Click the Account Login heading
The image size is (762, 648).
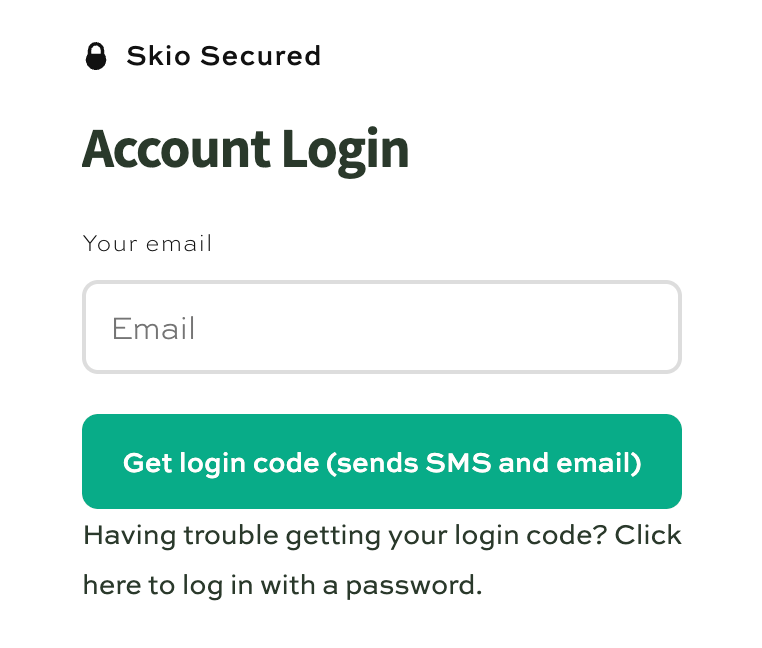click(x=245, y=150)
